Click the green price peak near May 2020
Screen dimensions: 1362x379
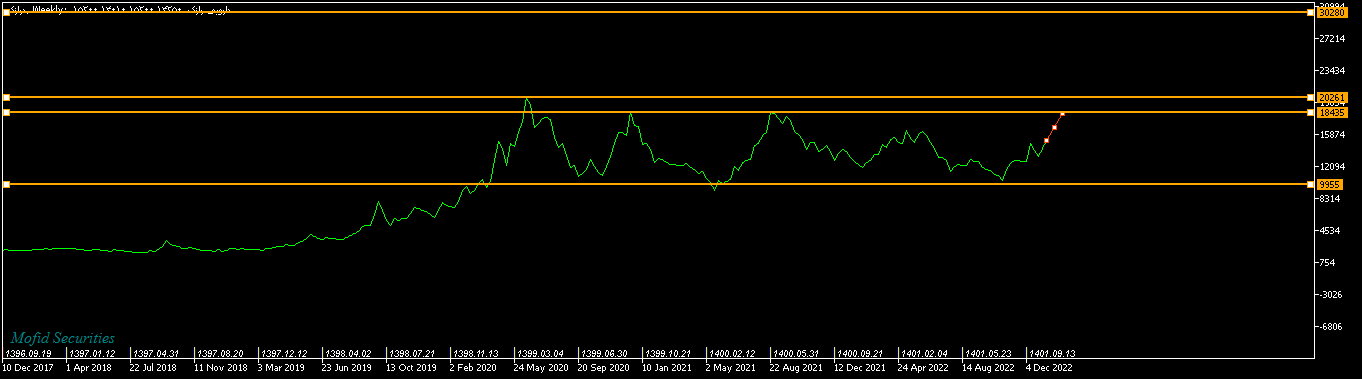[527, 100]
